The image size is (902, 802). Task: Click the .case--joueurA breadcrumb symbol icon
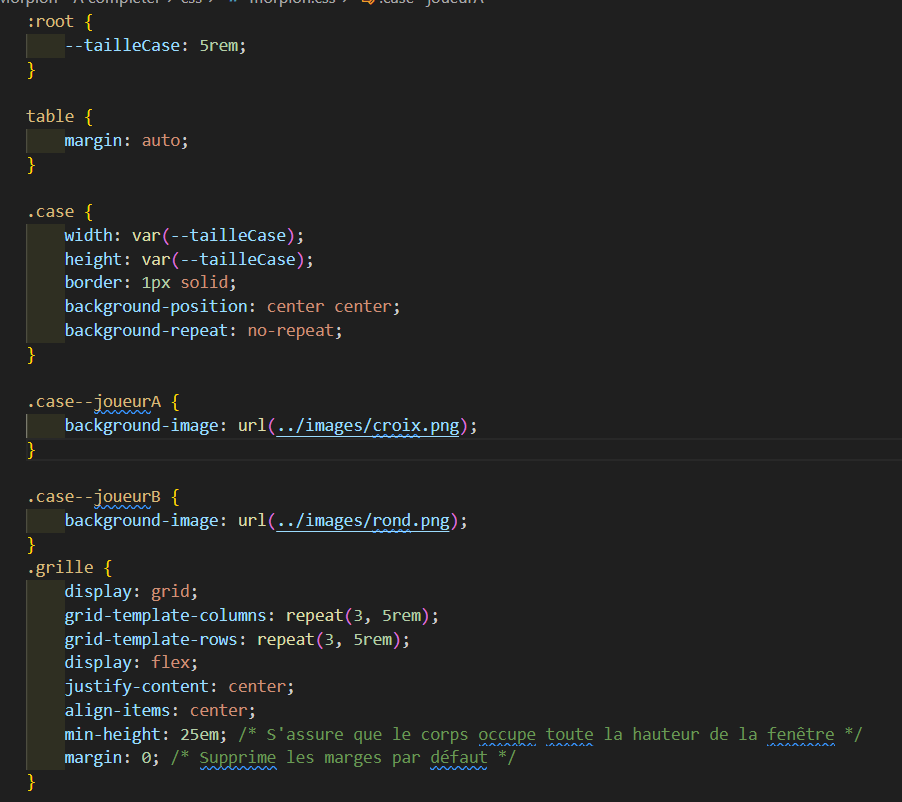[366, 2]
